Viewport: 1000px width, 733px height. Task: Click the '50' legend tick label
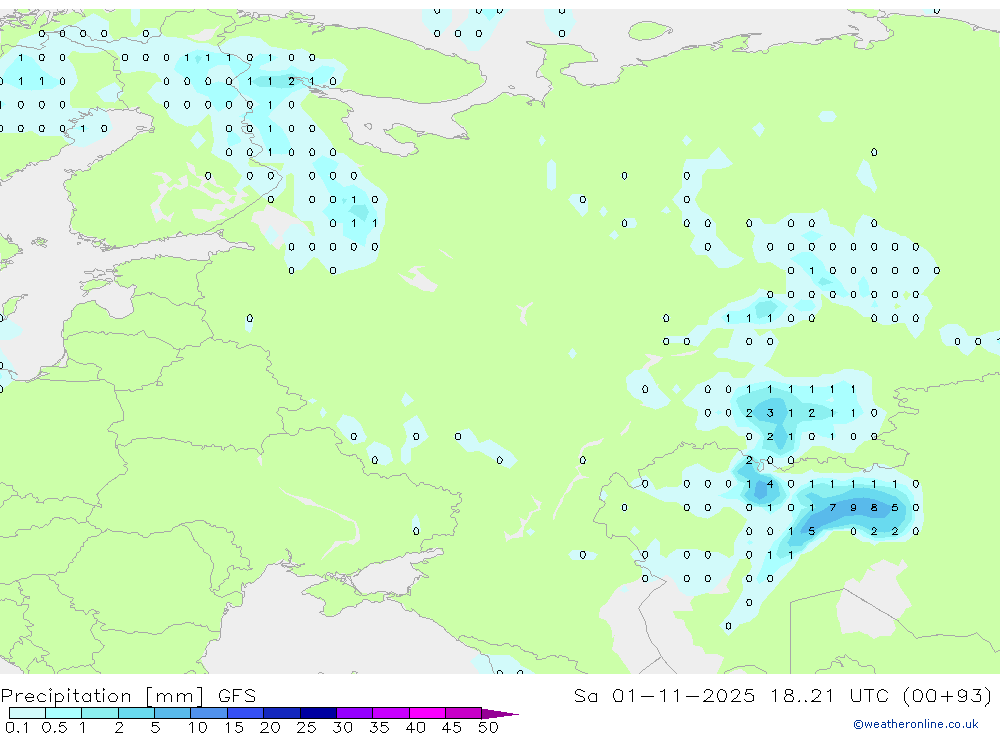pyautogui.click(x=489, y=727)
